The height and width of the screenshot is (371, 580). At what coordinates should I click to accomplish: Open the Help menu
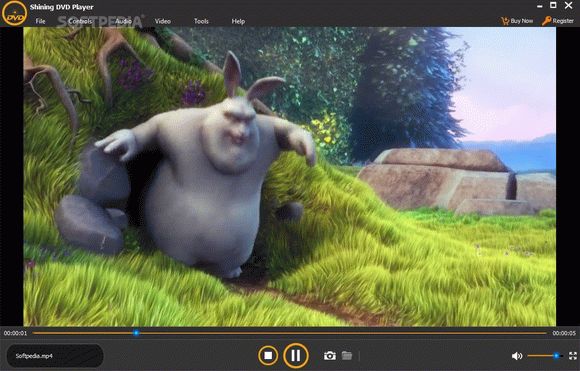[238, 21]
